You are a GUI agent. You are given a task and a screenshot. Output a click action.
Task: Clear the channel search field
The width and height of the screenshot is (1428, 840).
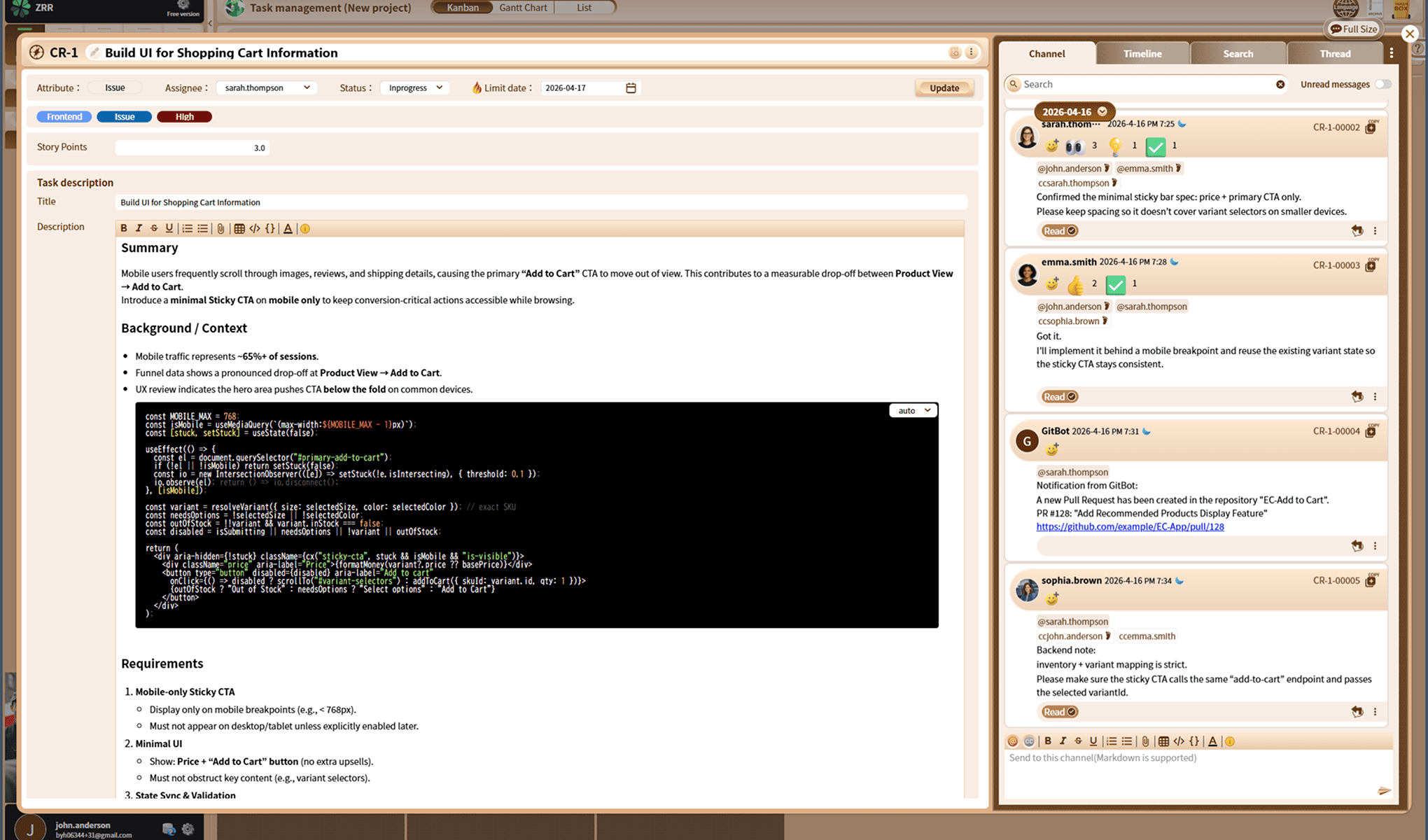(1280, 84)
